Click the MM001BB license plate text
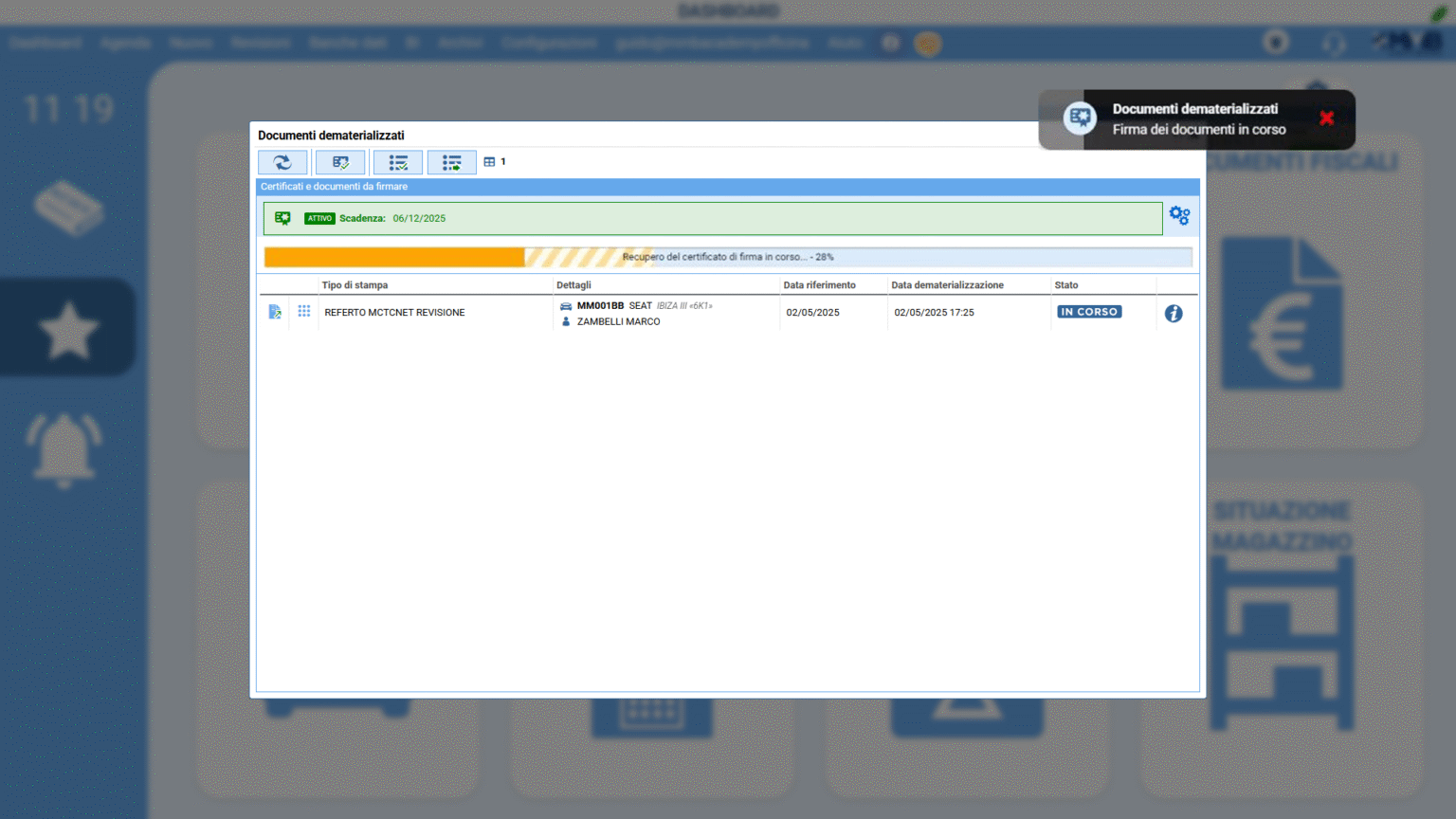The height and width of the screenshot is (819, 1456). 600,306
